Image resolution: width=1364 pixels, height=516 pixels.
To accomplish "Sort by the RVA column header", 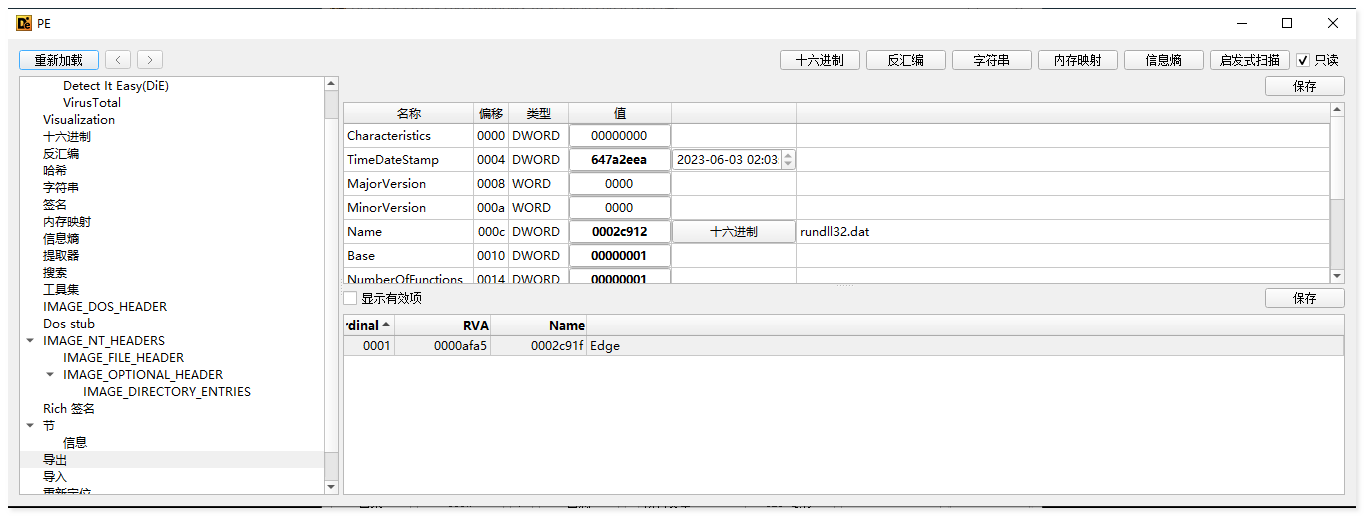I will [x=443, y=325].
